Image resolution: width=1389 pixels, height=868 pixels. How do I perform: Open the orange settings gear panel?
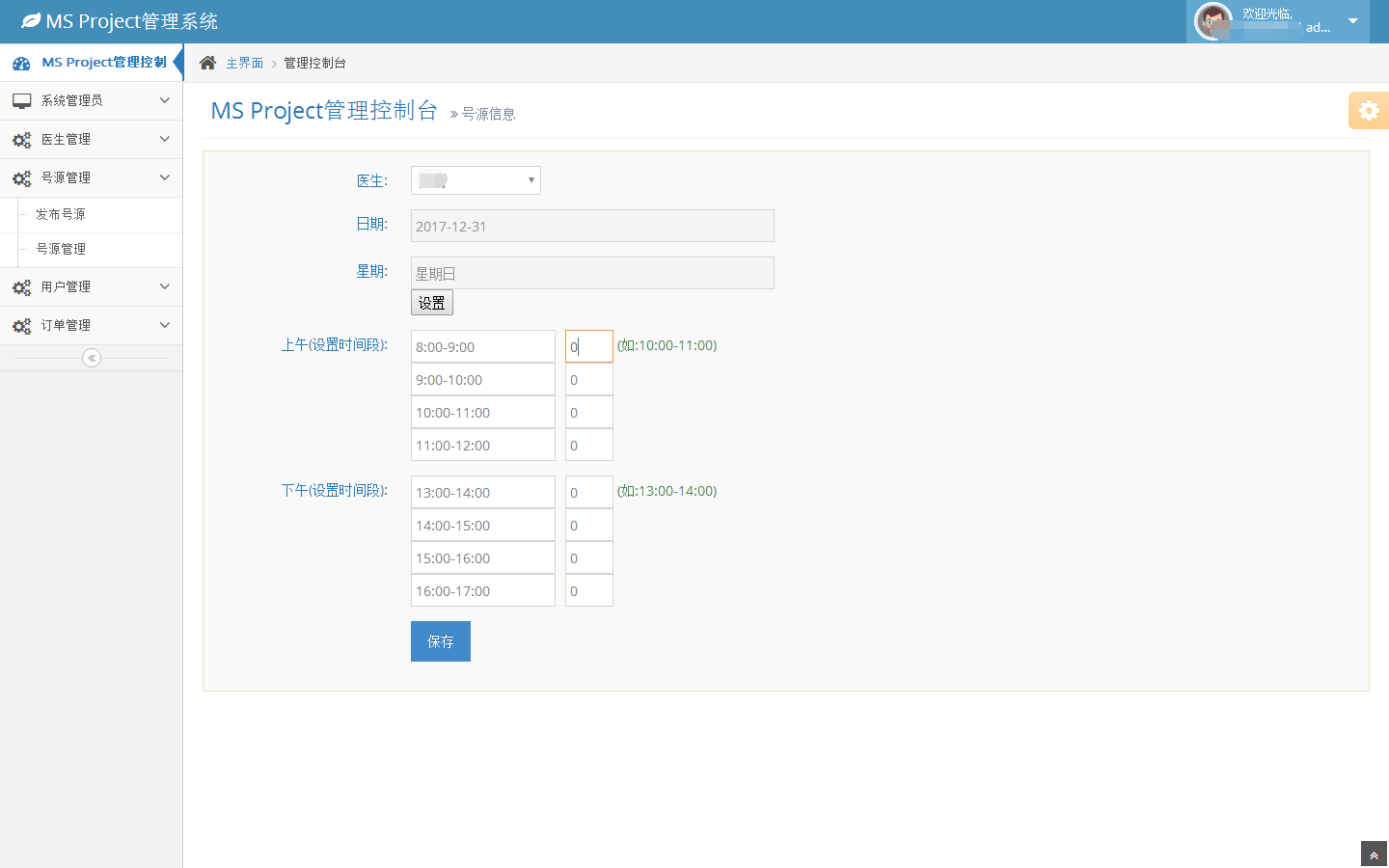pos(1368,111)
